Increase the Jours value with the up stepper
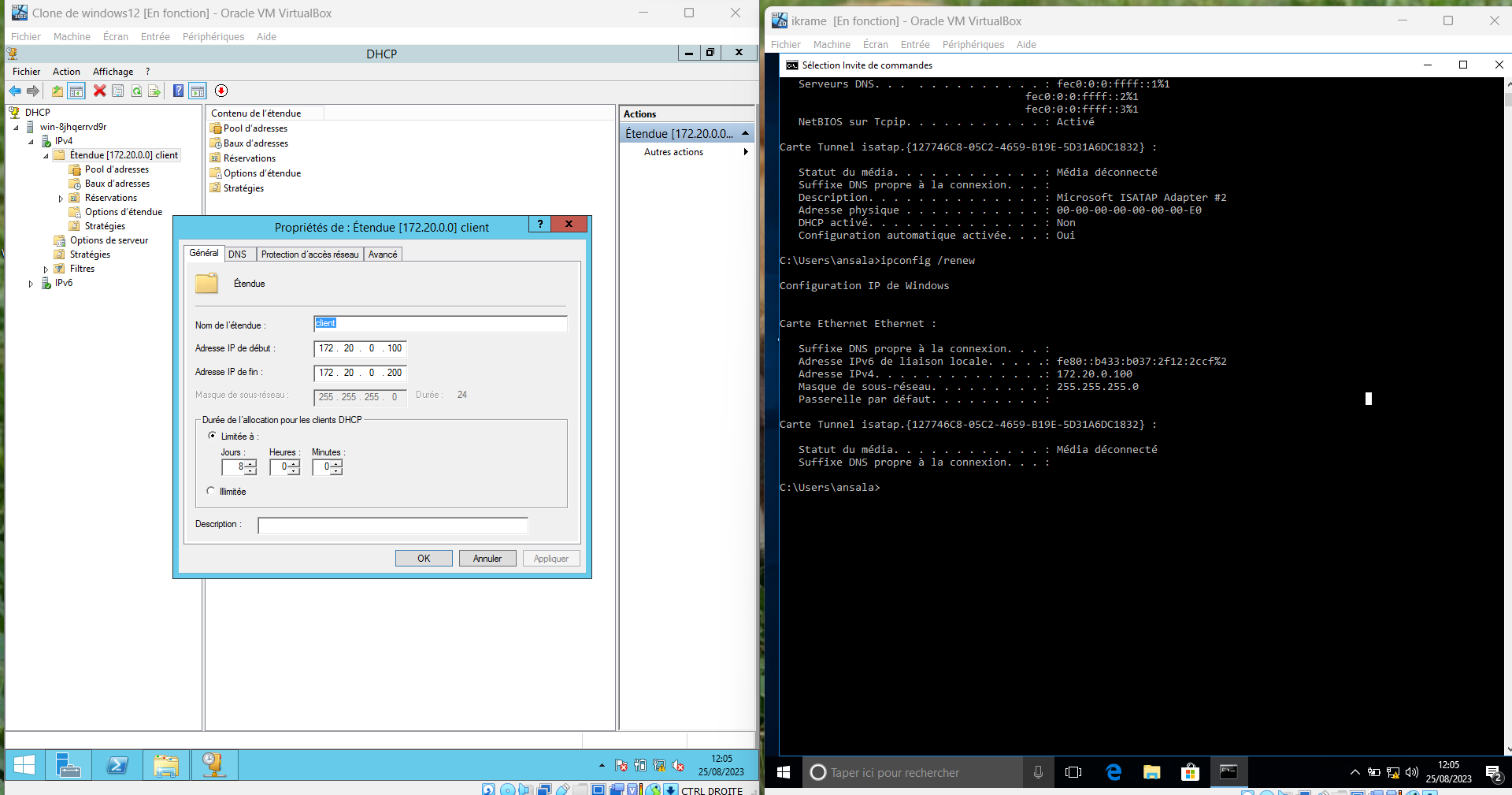This screenshot has width=1512, height=795. (x=250, y=463)
